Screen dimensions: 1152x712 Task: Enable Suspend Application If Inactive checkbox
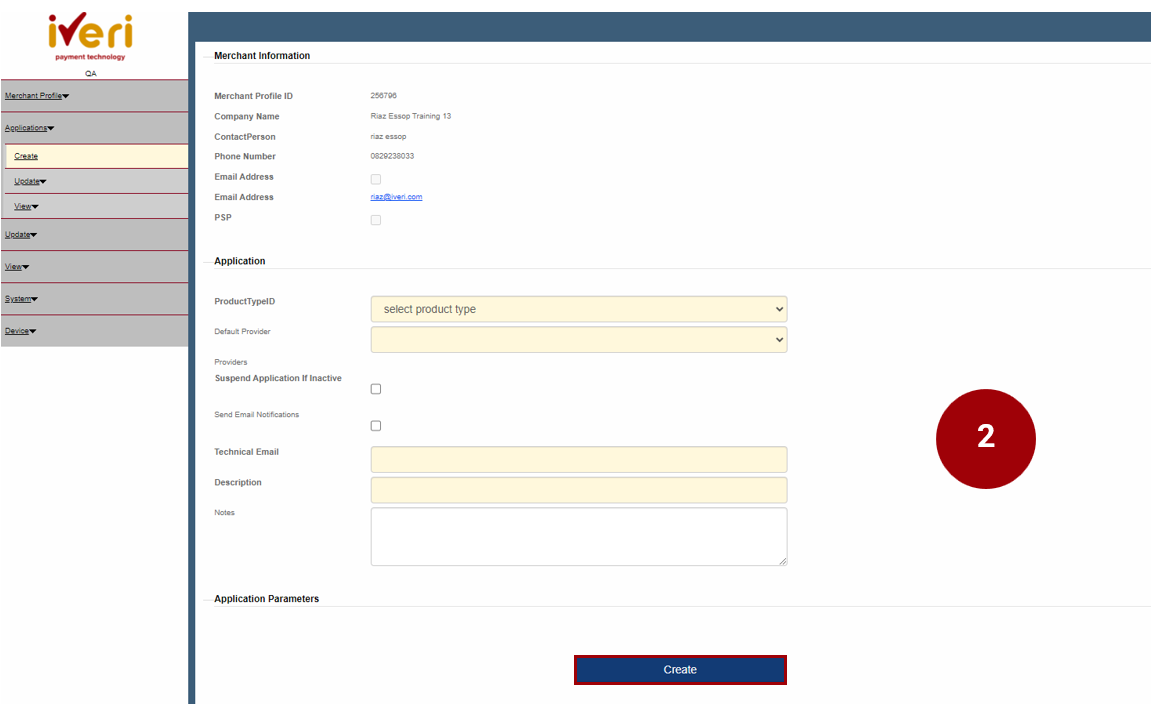point(376,389)
